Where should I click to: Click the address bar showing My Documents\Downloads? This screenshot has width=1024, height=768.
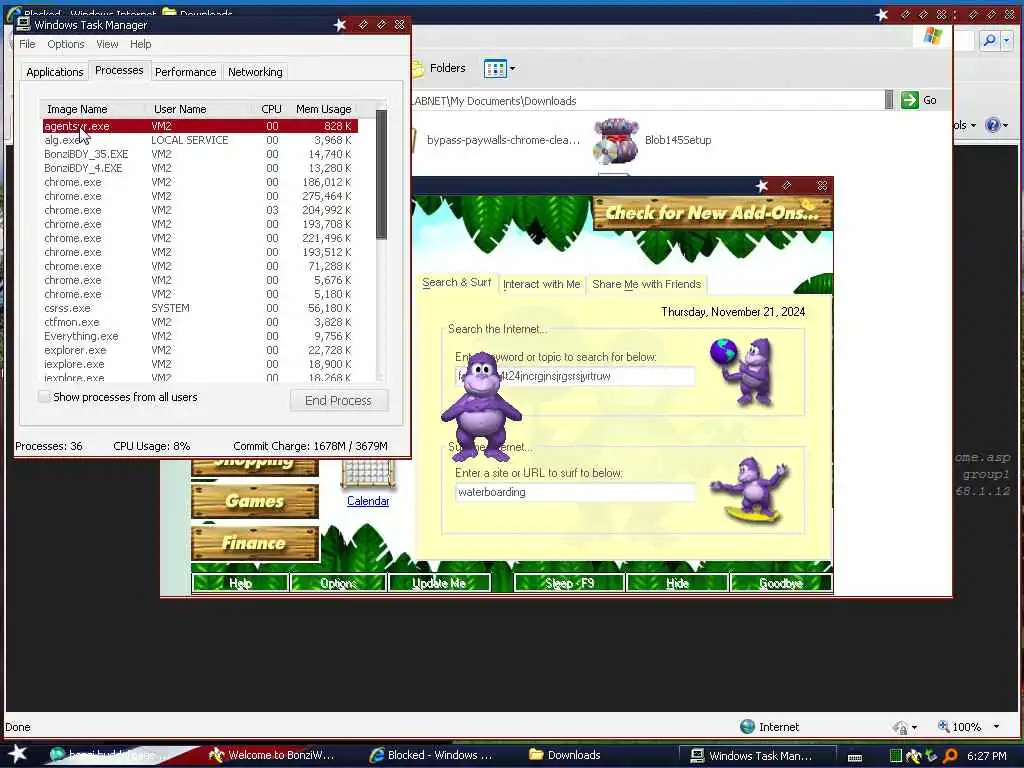click(x=647, y=101)
